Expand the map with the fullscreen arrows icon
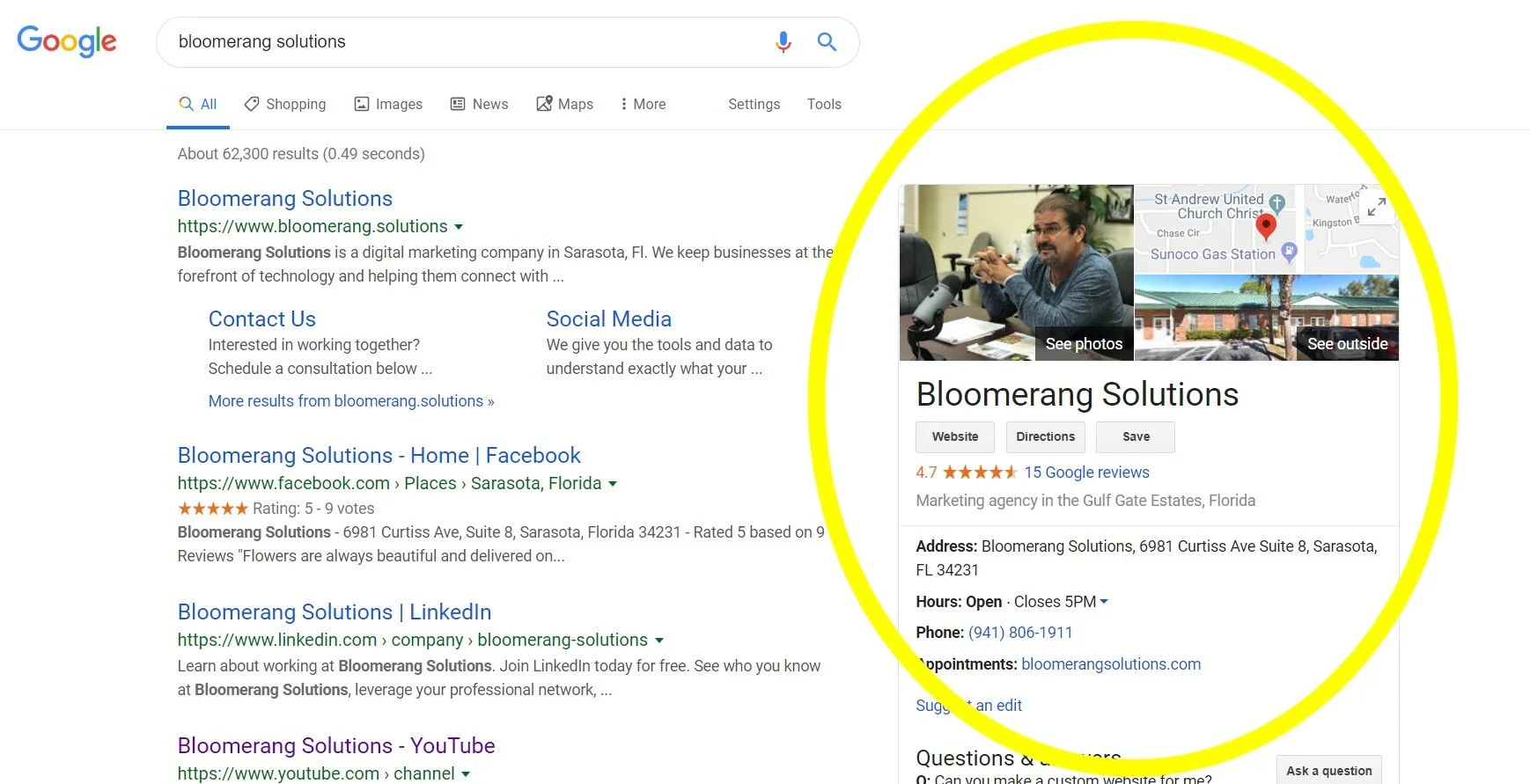The height and width of the screenshot is (784, 1530). click(x=1377, y=207)
